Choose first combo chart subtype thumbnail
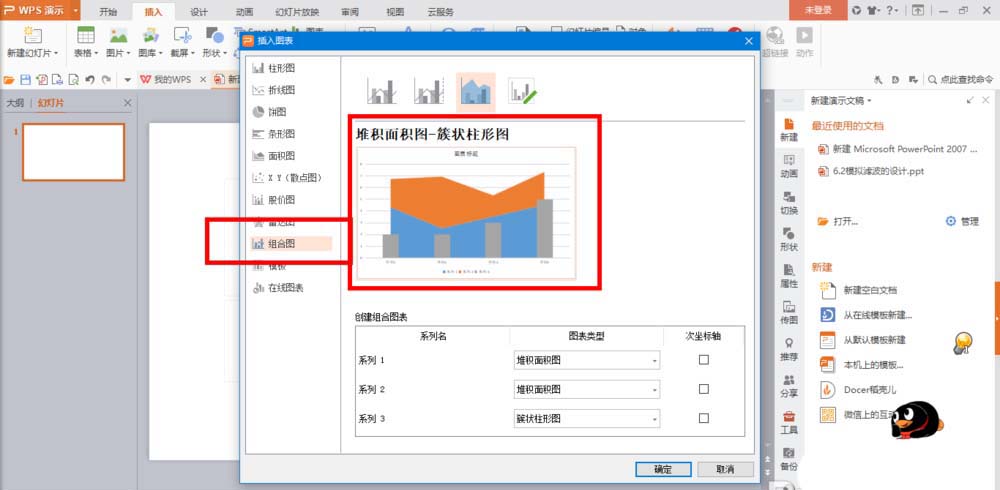The height and width of the screenshot is (490, 1000). coord(382,91)
